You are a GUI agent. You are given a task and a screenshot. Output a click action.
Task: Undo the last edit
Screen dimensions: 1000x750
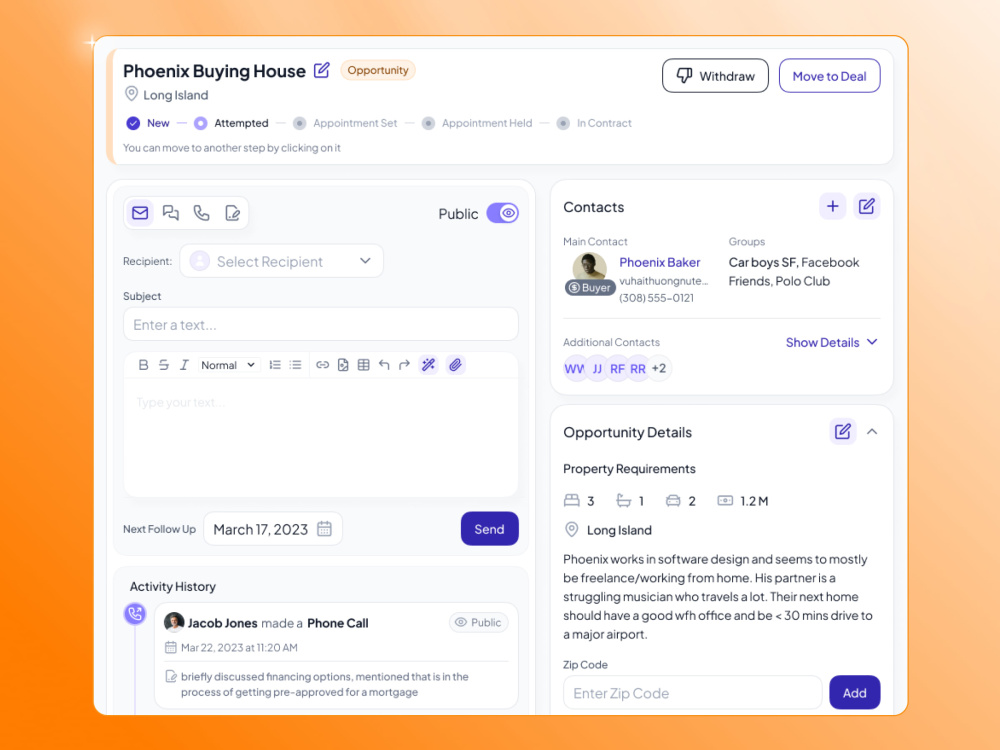384,365
